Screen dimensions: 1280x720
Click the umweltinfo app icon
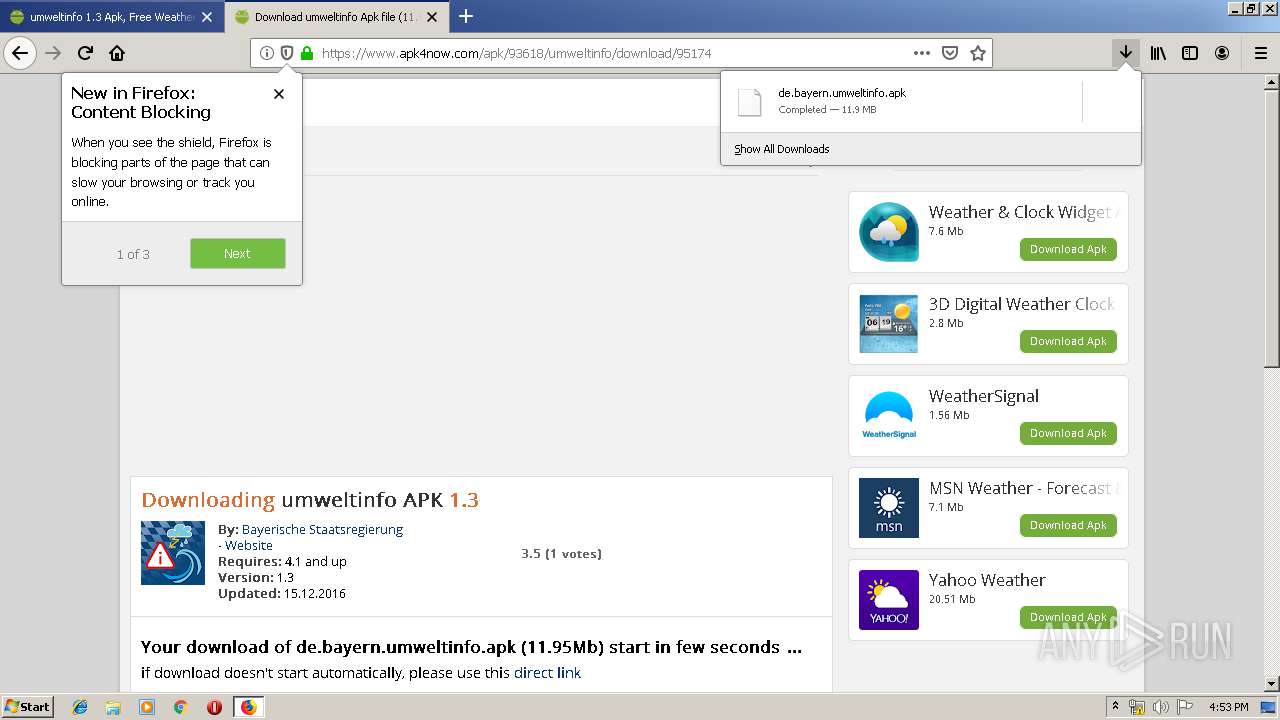[x=173, y=553]
